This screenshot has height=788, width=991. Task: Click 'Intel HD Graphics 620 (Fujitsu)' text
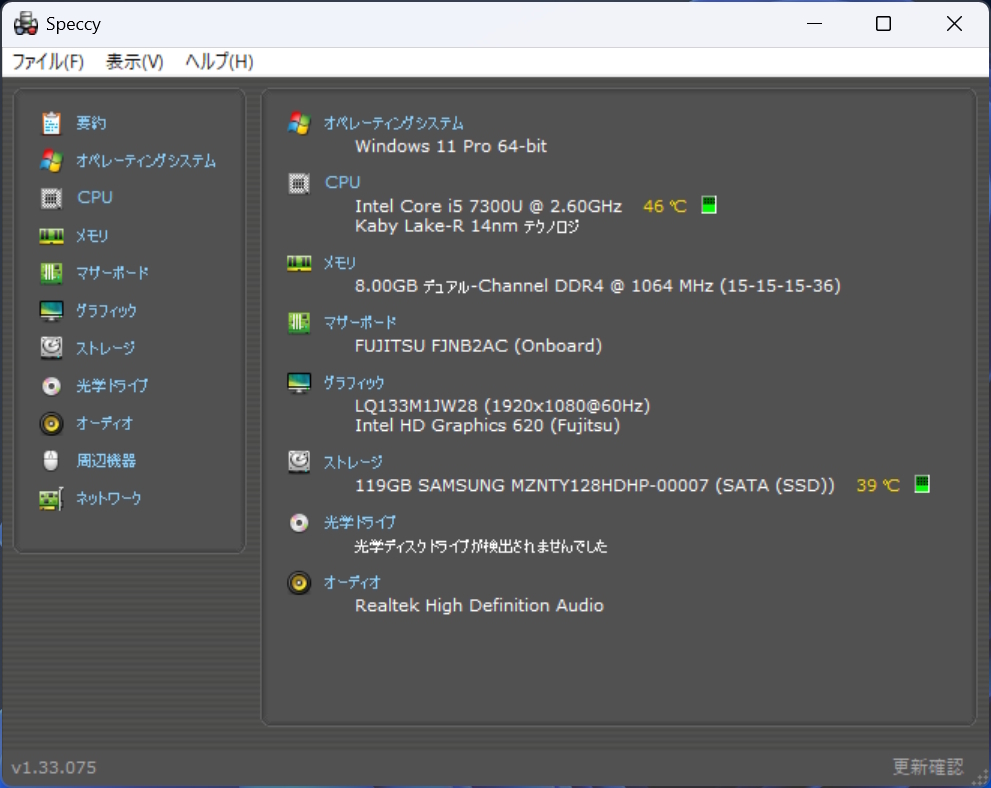click(487, 425)
